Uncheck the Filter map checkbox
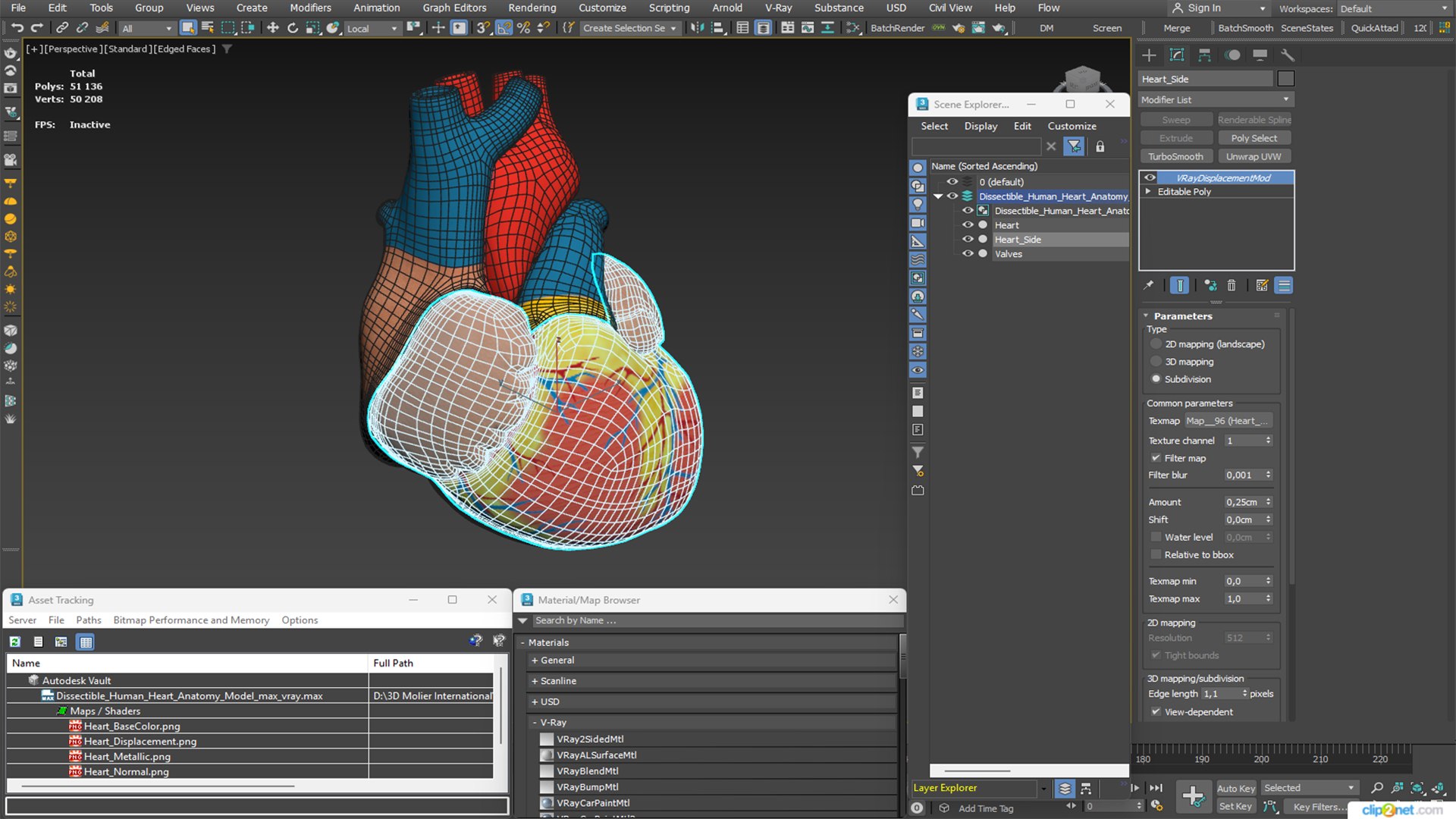The image size is (1456, 819). 1156,458
